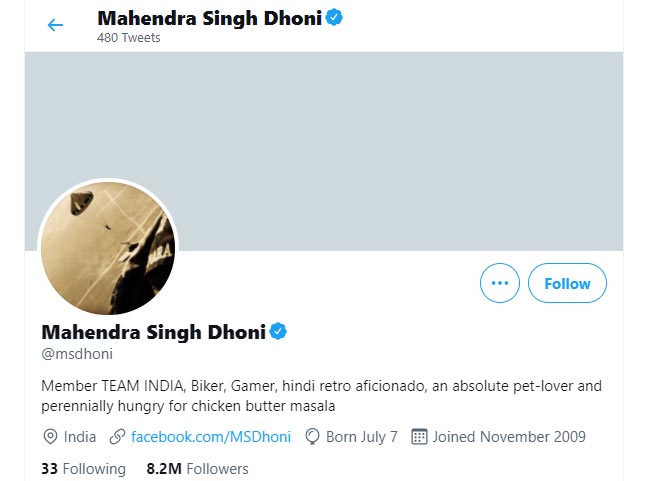Image resolution: width=648 pixels, height=481 pixels.
Task: Click the @msdhoni handle text
Action: 77,354
